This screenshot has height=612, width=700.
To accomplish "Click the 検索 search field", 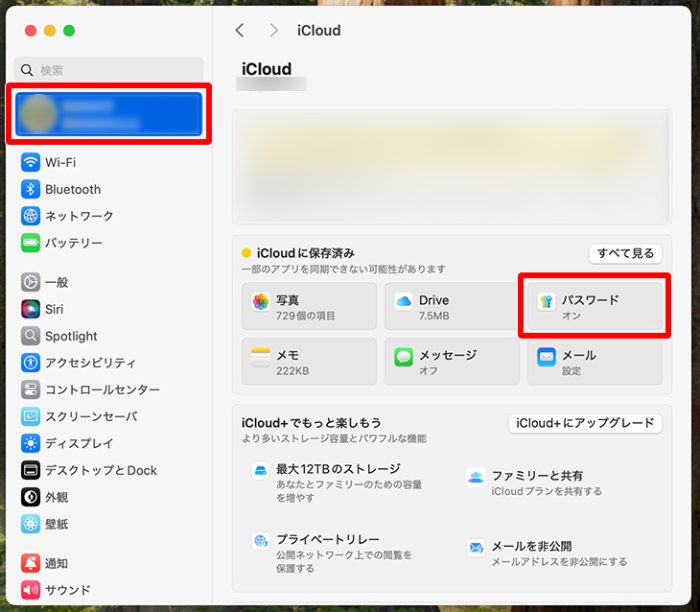I will tap(110, 70).
